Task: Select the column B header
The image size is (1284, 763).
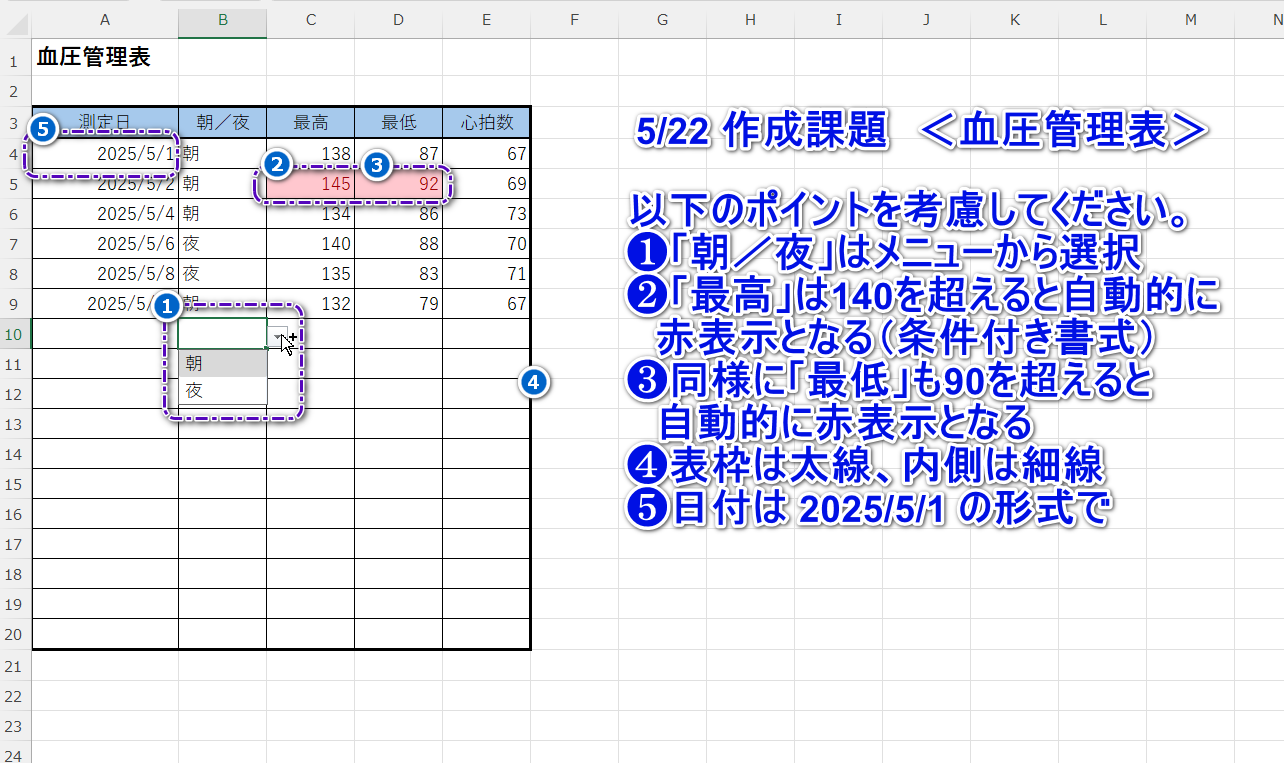Action: point(222,19)
